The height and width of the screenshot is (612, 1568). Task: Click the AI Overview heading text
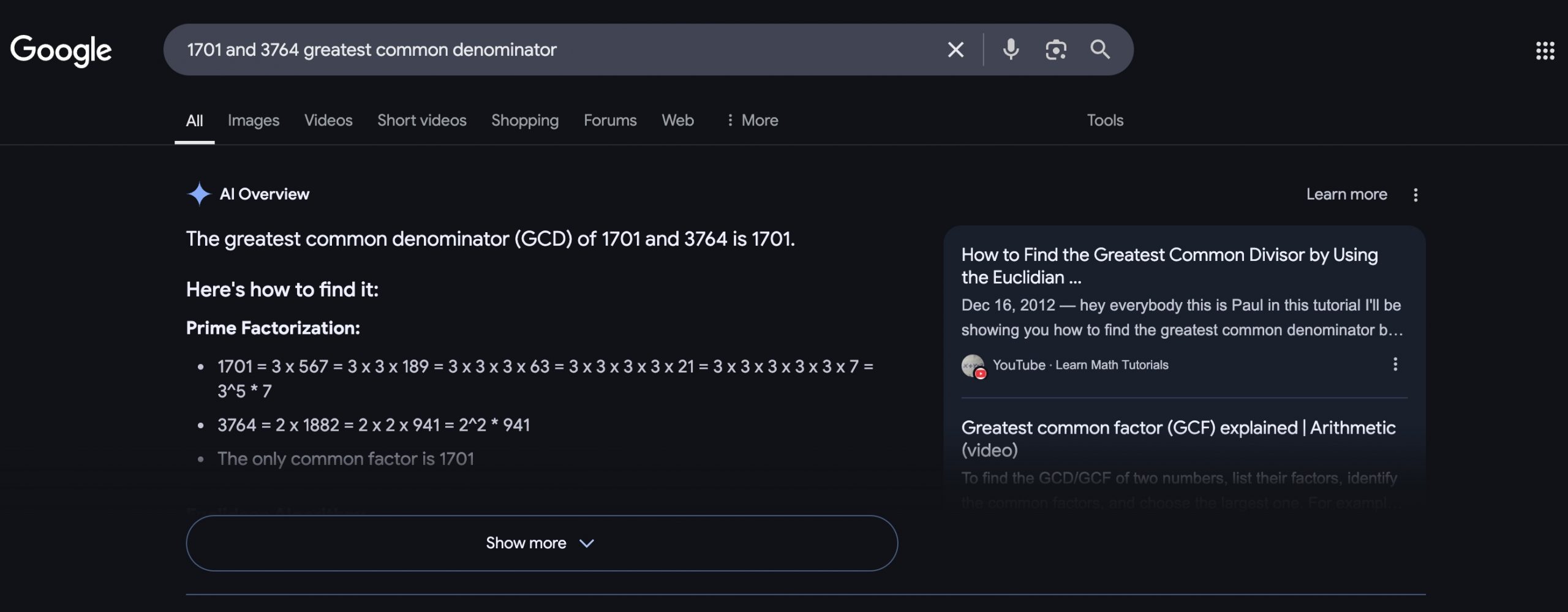[265, 194]
